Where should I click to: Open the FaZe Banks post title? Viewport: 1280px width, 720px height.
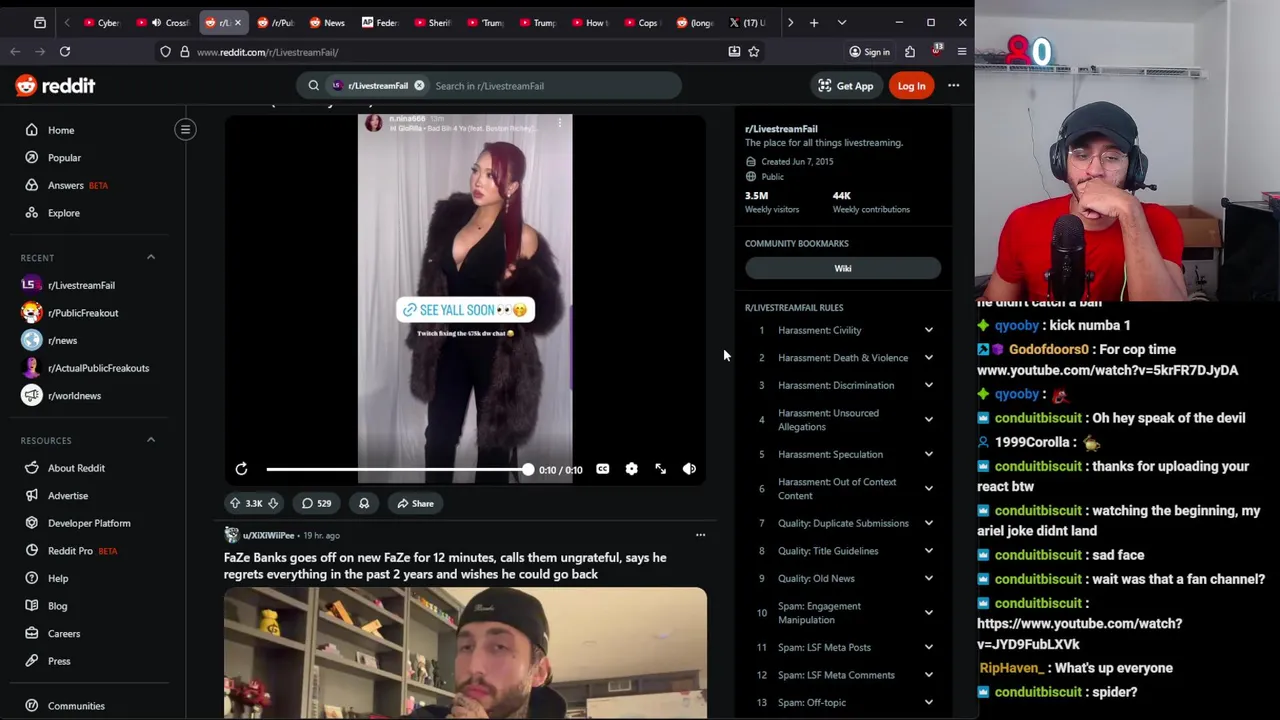click(445, 566)
